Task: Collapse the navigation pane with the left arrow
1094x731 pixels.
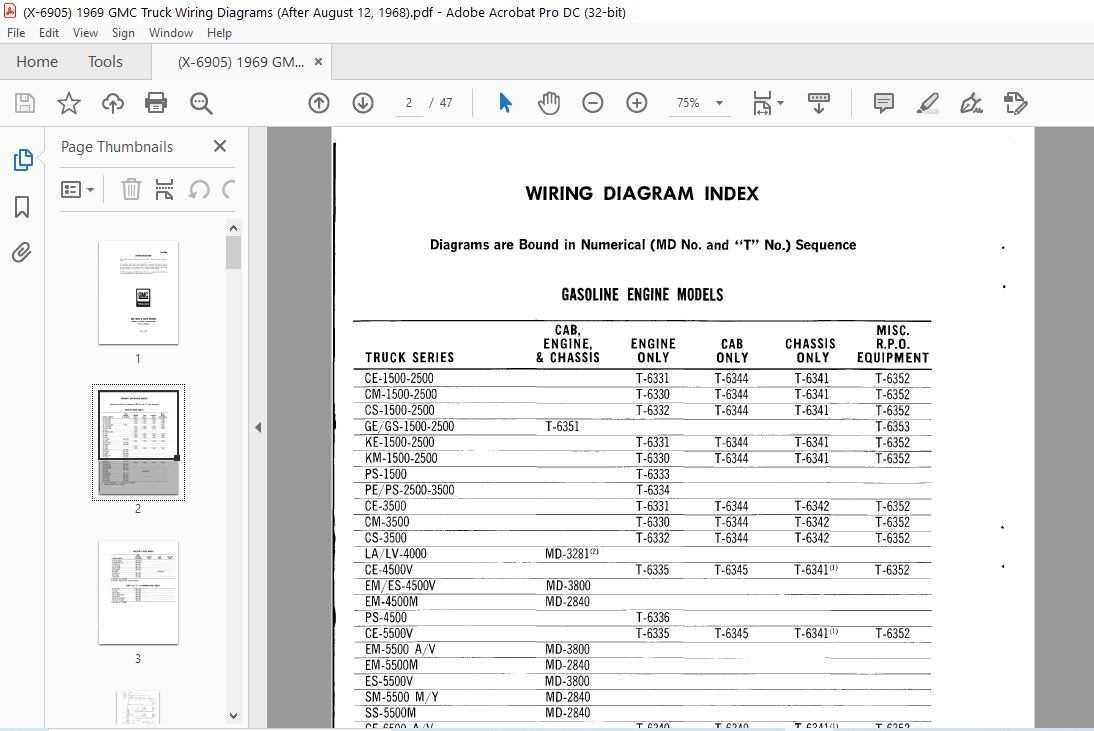Action: point(258,428)
